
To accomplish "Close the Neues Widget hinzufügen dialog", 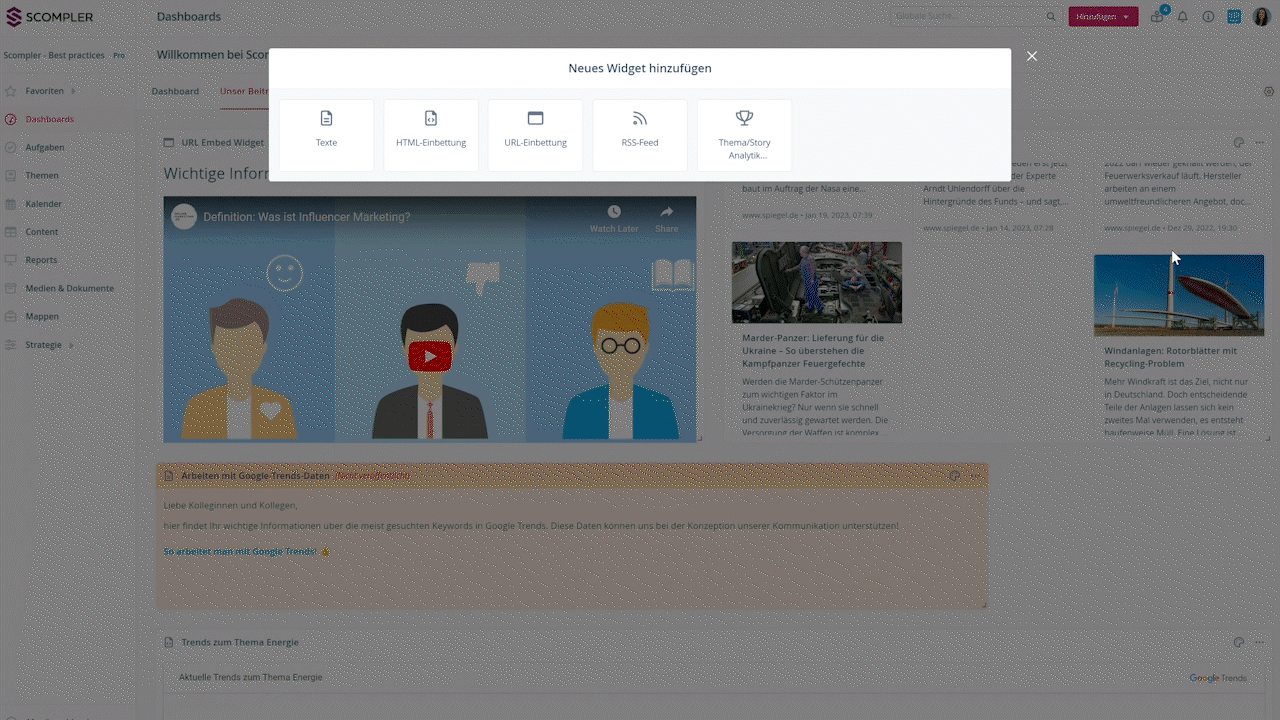I will click(x=1032, y=56).
